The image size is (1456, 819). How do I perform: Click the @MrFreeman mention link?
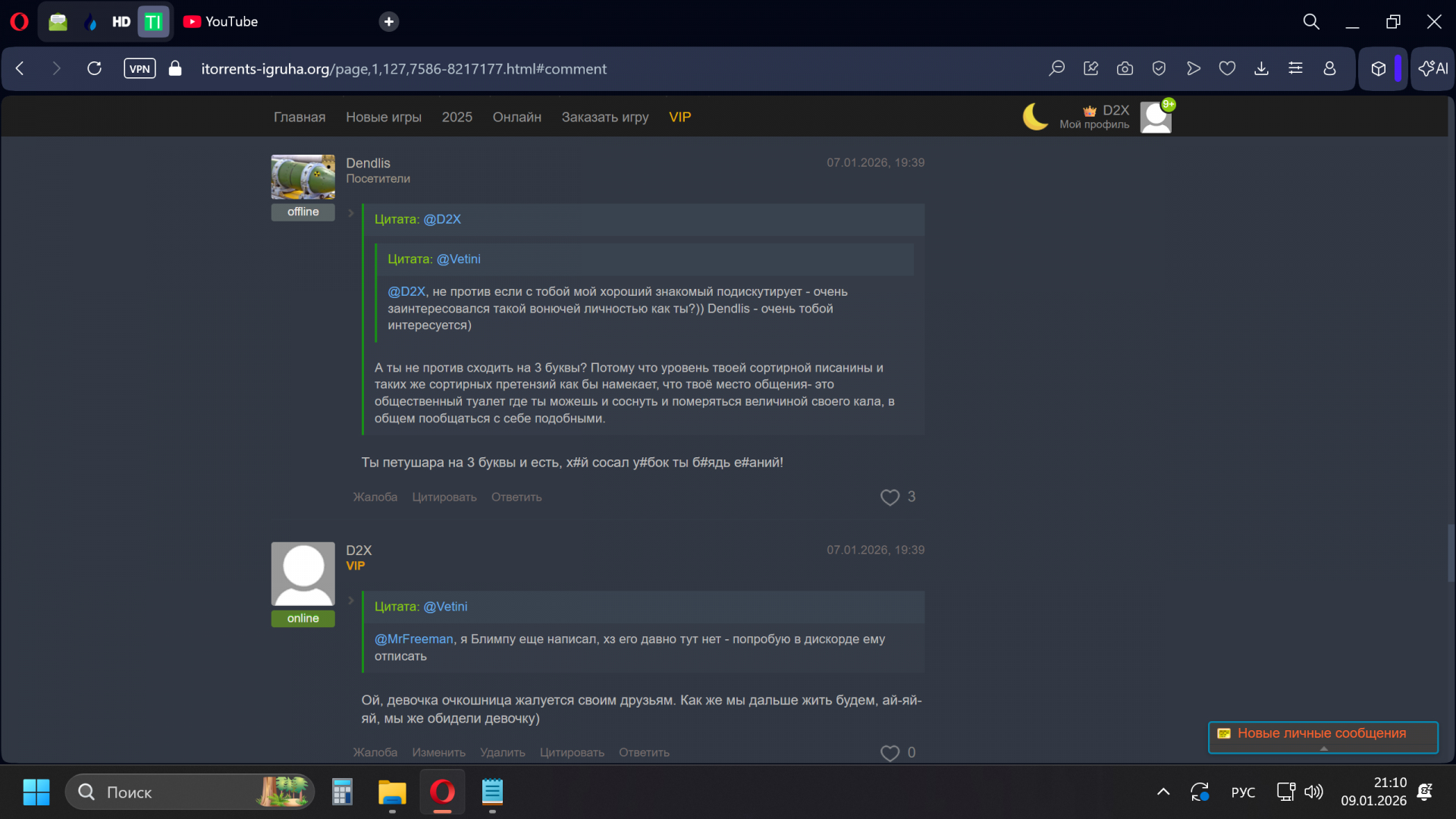(x=413, y=639)
